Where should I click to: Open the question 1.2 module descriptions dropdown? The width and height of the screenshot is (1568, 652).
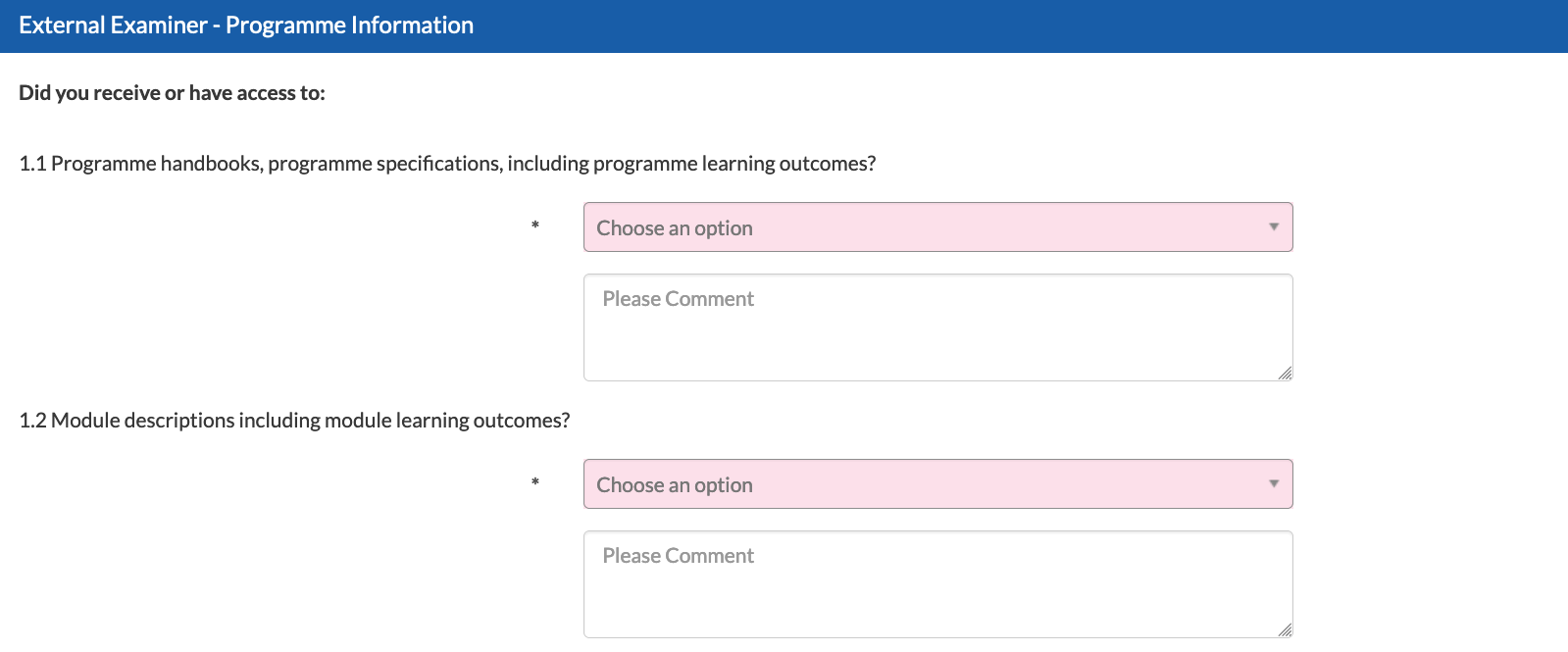click(937, 484)
